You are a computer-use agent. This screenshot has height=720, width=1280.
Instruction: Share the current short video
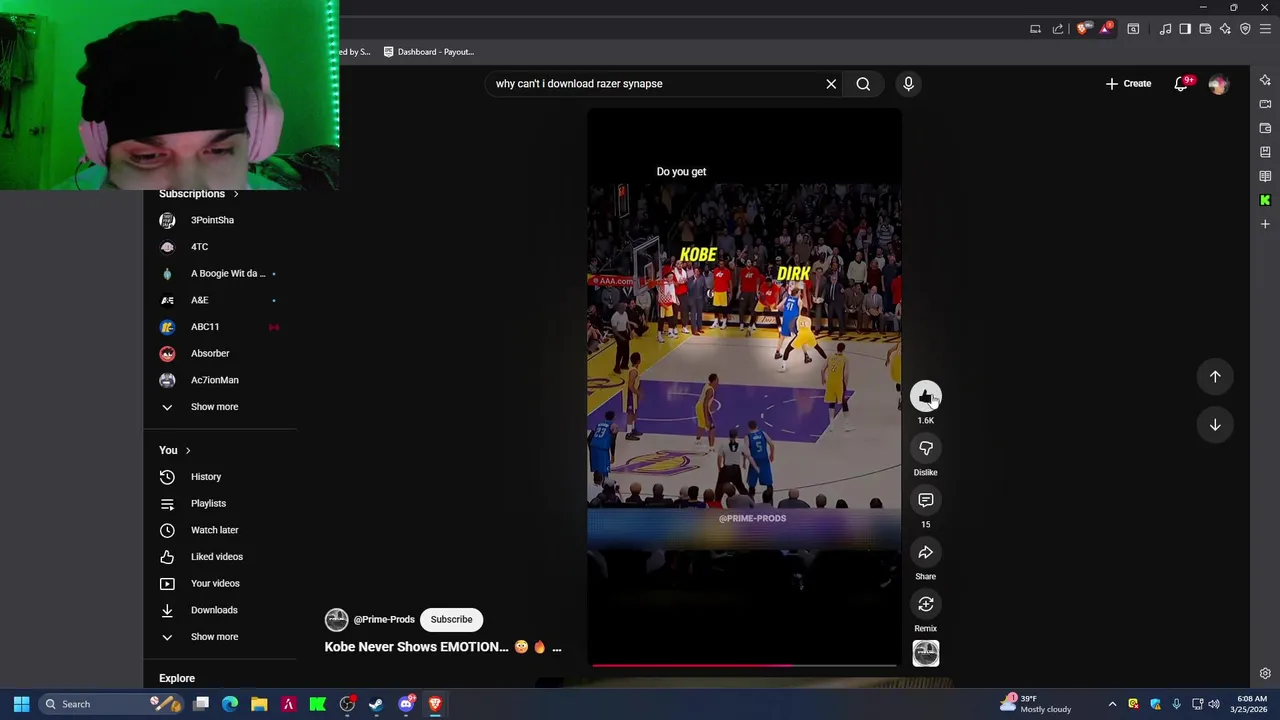click(926, 552)
